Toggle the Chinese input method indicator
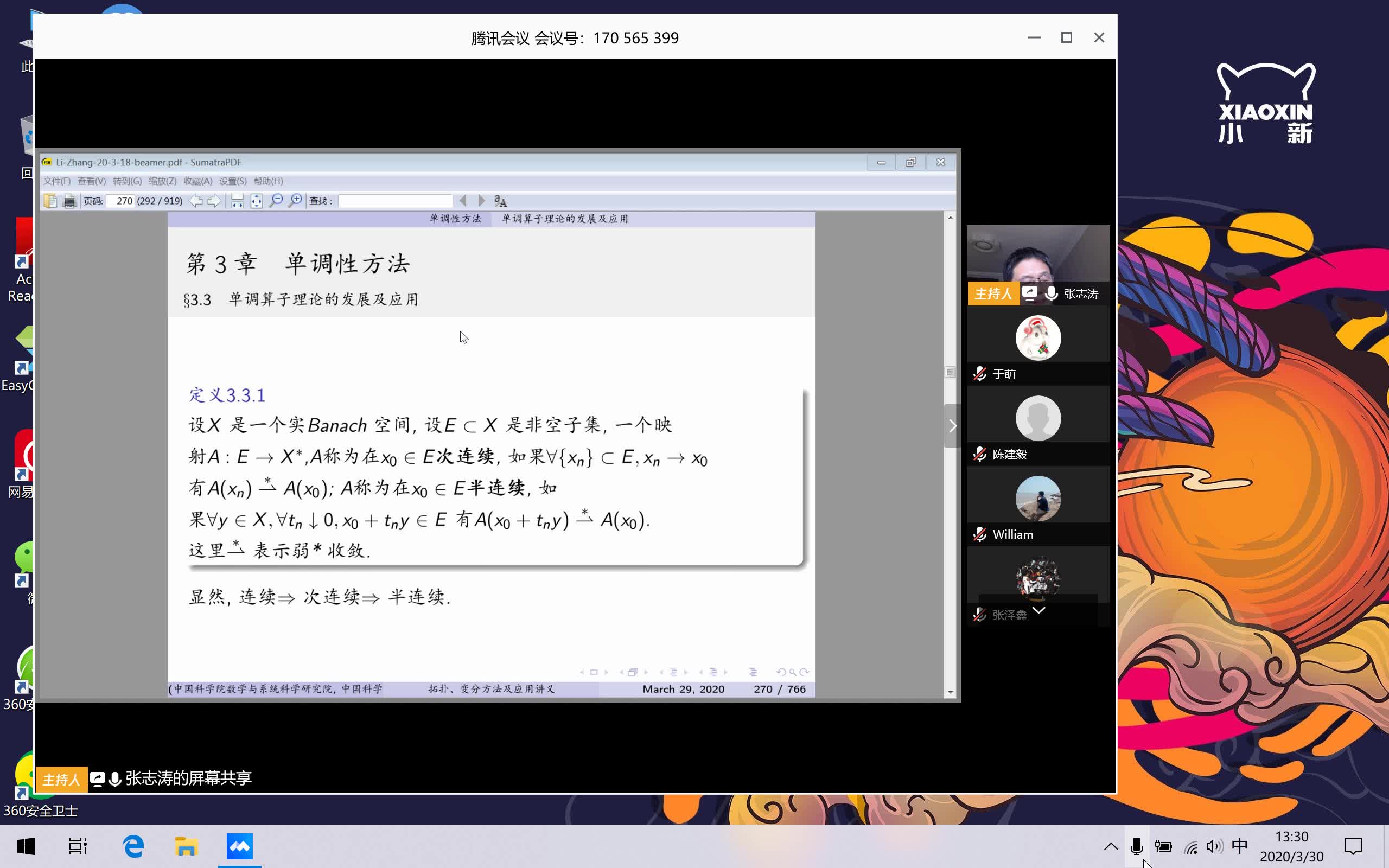 (x=1239, y=846)
